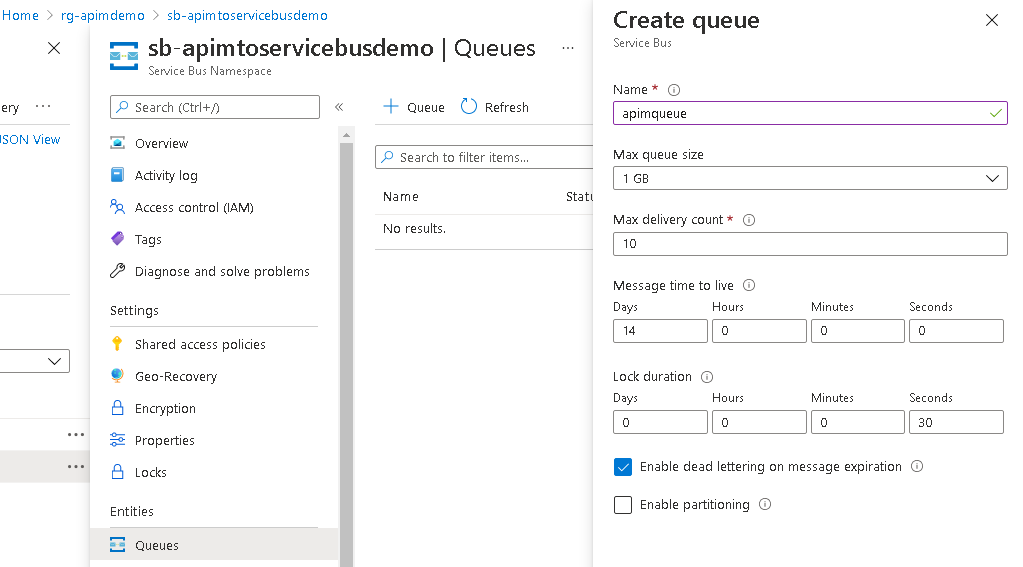Viewport: 1023px width, 567px height.
Task: Open Geo-Recovery settings
Action: coord(176,376)
